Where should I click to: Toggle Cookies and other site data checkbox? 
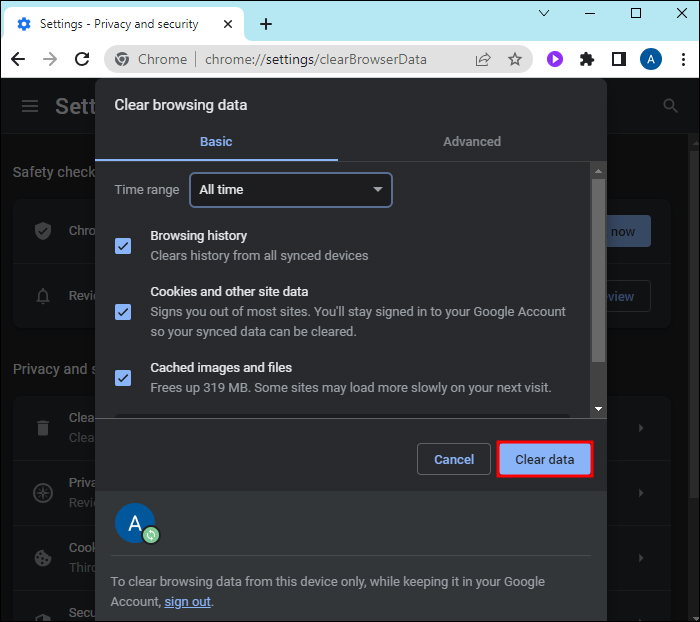[123, 312]
